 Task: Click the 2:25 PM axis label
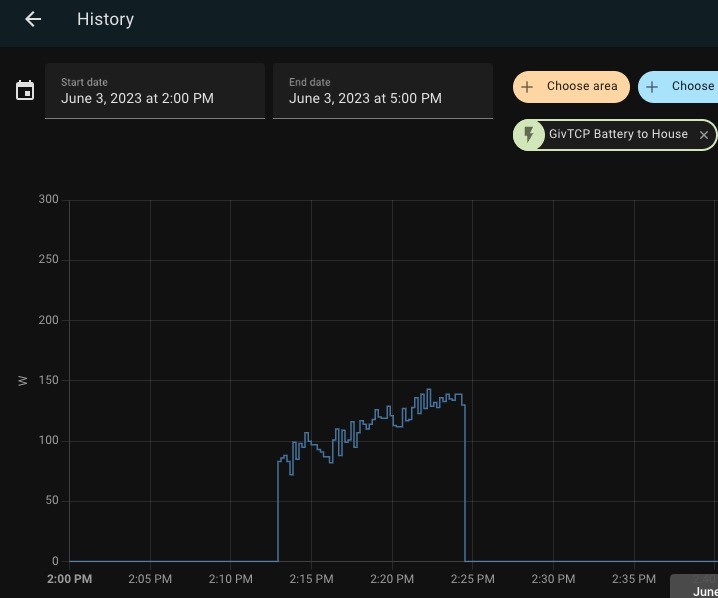(x=473, y=579)
